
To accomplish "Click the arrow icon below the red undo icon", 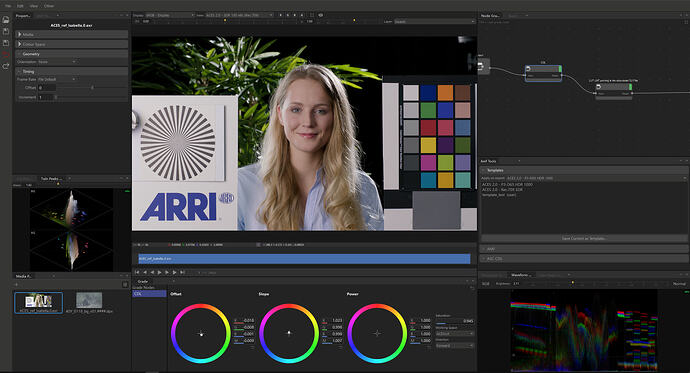I will click(6, 66).
